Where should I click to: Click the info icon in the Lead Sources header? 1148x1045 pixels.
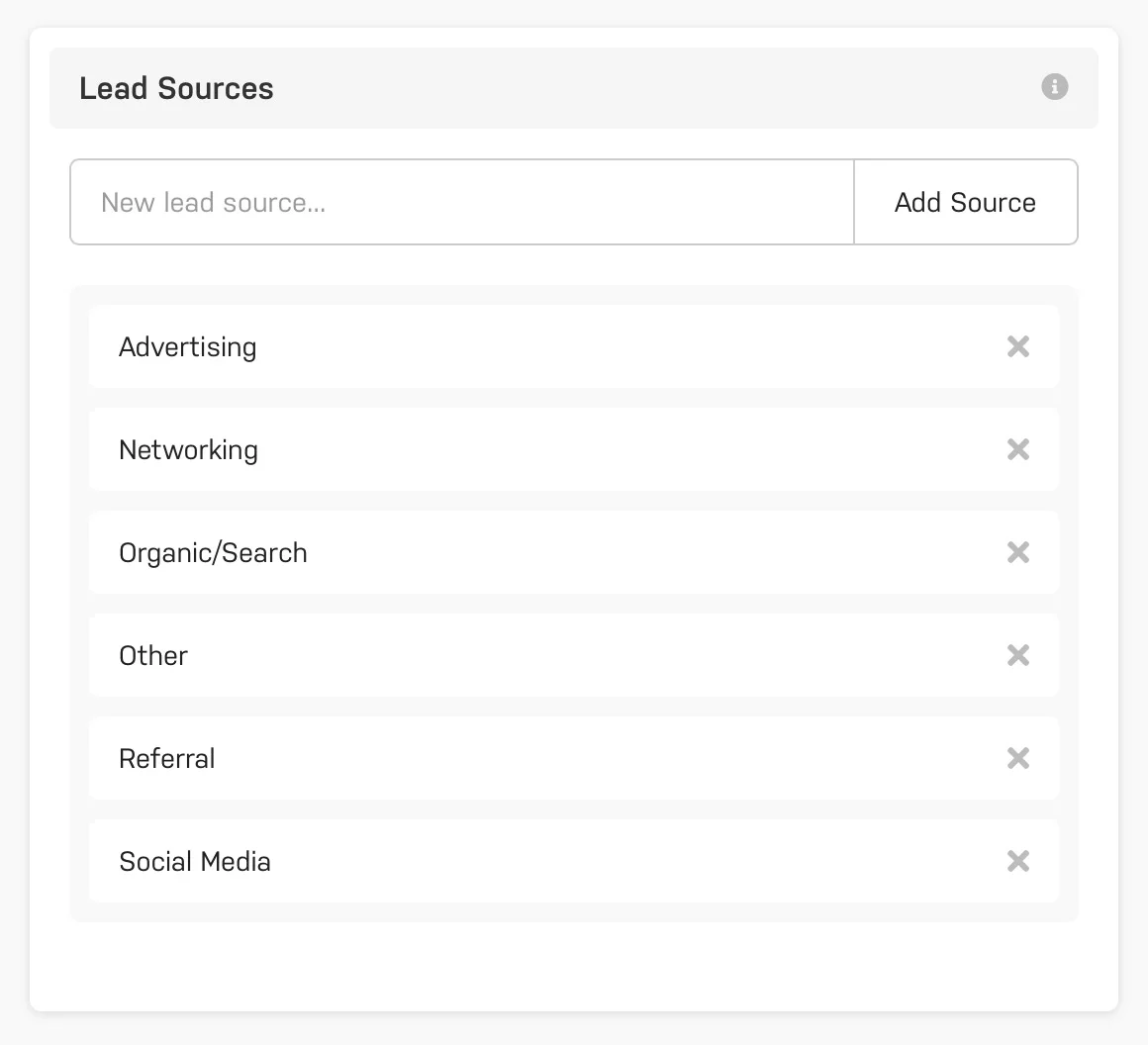[1054, 87]
